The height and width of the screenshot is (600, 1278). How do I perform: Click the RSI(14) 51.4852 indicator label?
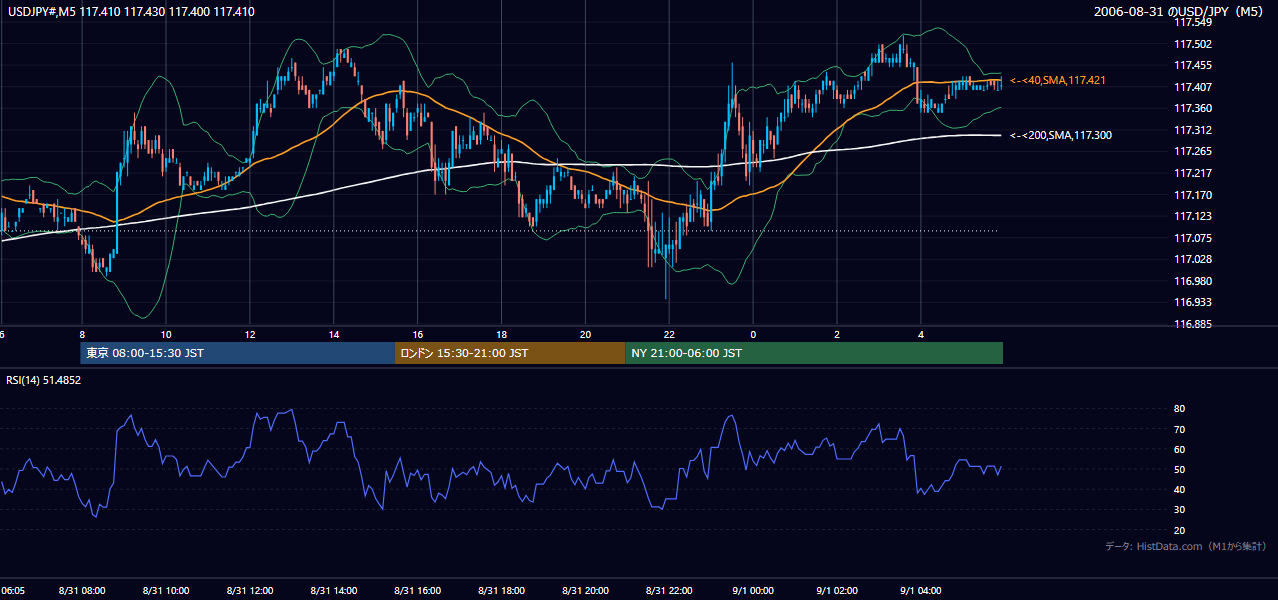point(44,380)
